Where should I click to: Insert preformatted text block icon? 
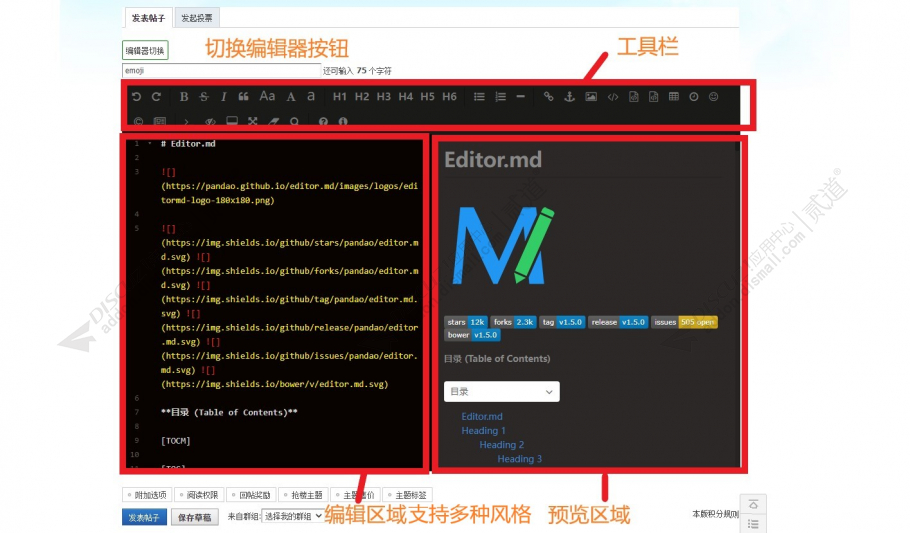(x=634, y=97)
